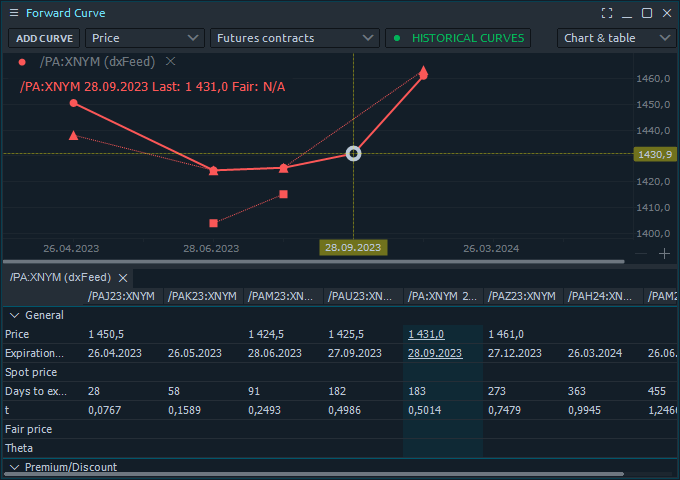Close the /PA:XNYM (dxFeed) table tab

(123, 278)
